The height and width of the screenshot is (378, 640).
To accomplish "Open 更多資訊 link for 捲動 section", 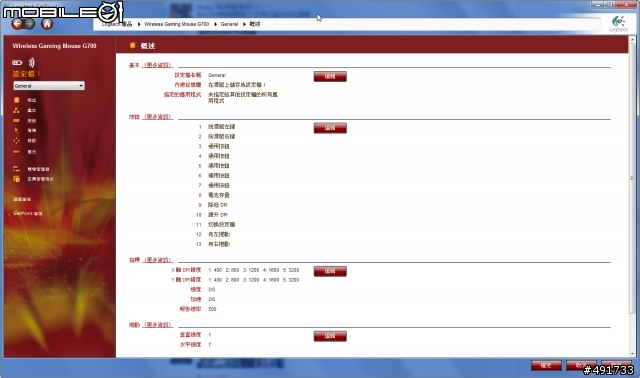I will pyautogui.click(x=158, y=325).
